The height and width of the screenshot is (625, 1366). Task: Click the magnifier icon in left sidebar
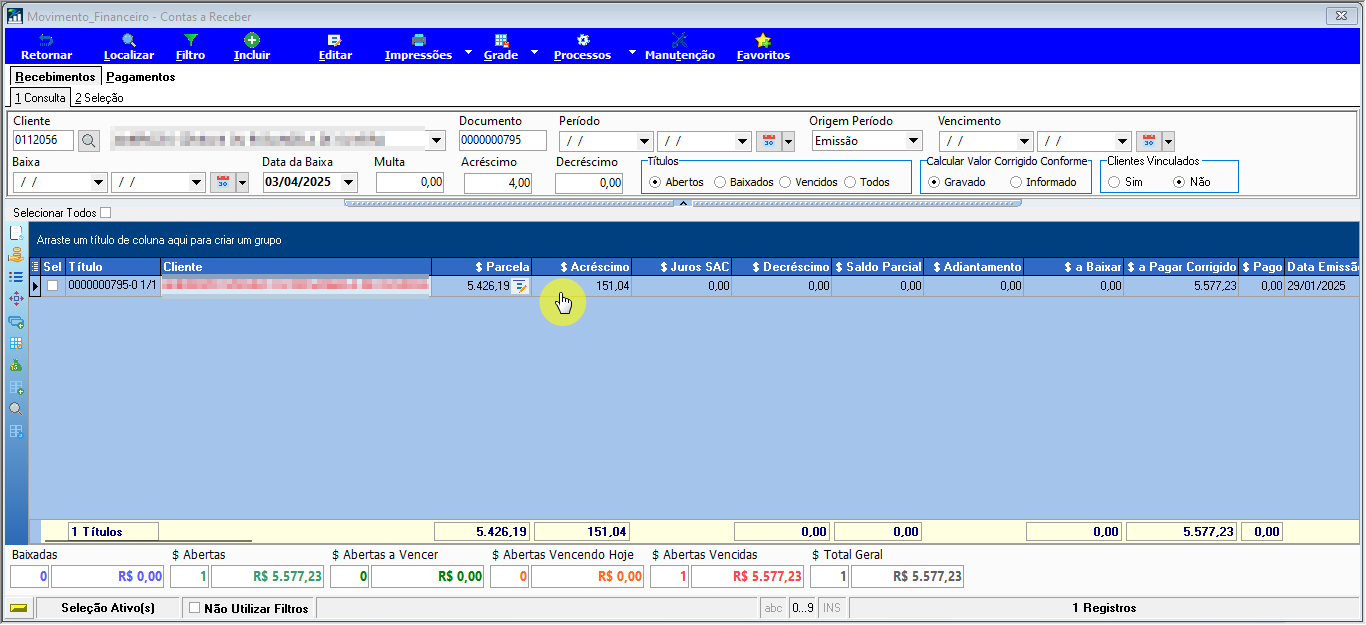(16, 409)
